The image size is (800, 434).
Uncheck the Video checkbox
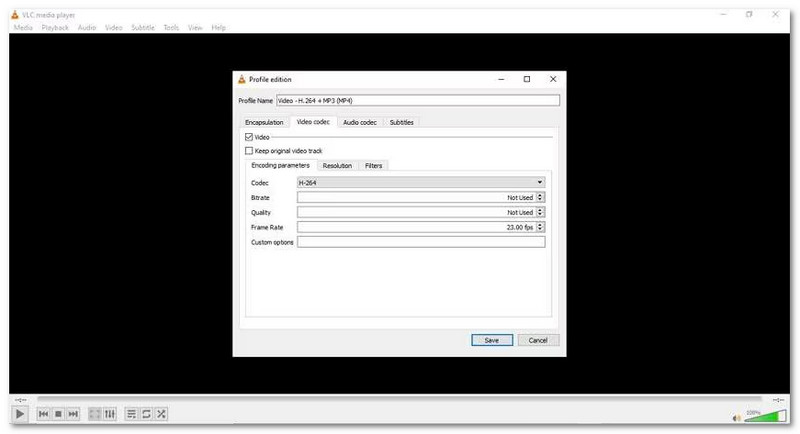tap(249, 137)
